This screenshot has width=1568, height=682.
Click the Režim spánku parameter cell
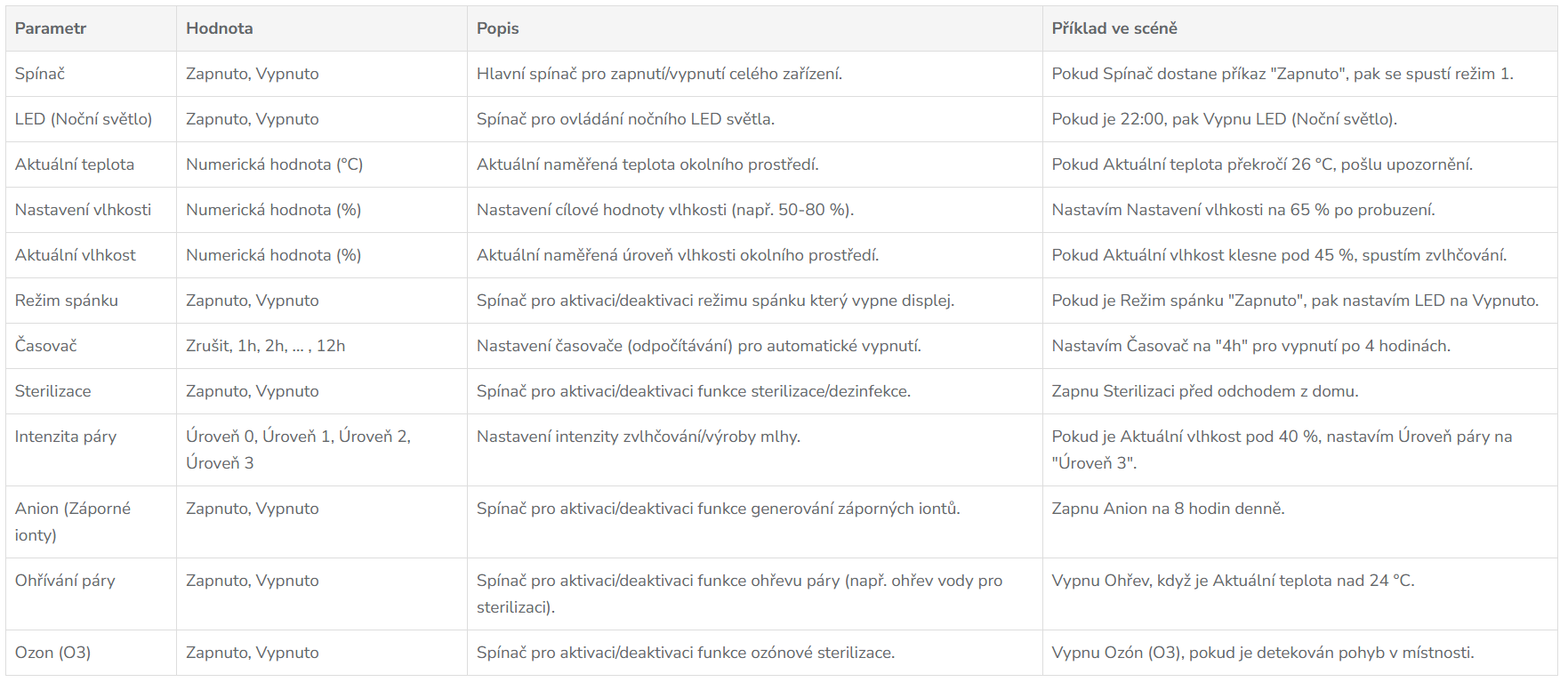pyautogui.click(x=67, y=301)
